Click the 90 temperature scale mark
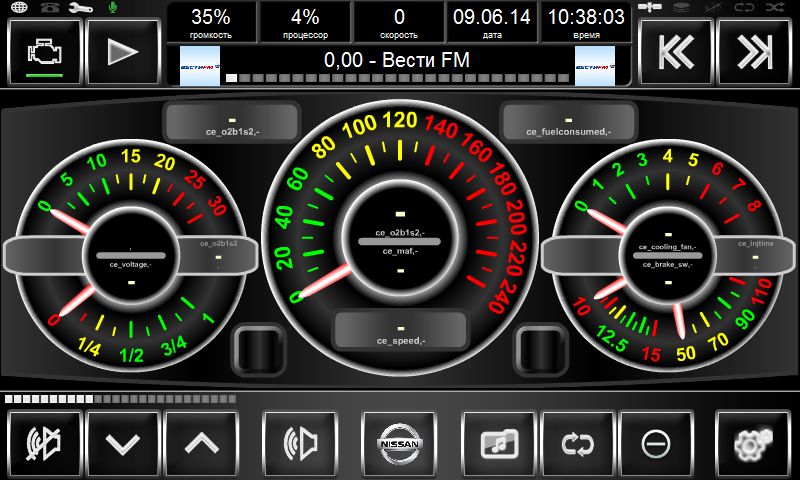Screen dimensions: 800x480 point(745,318)
